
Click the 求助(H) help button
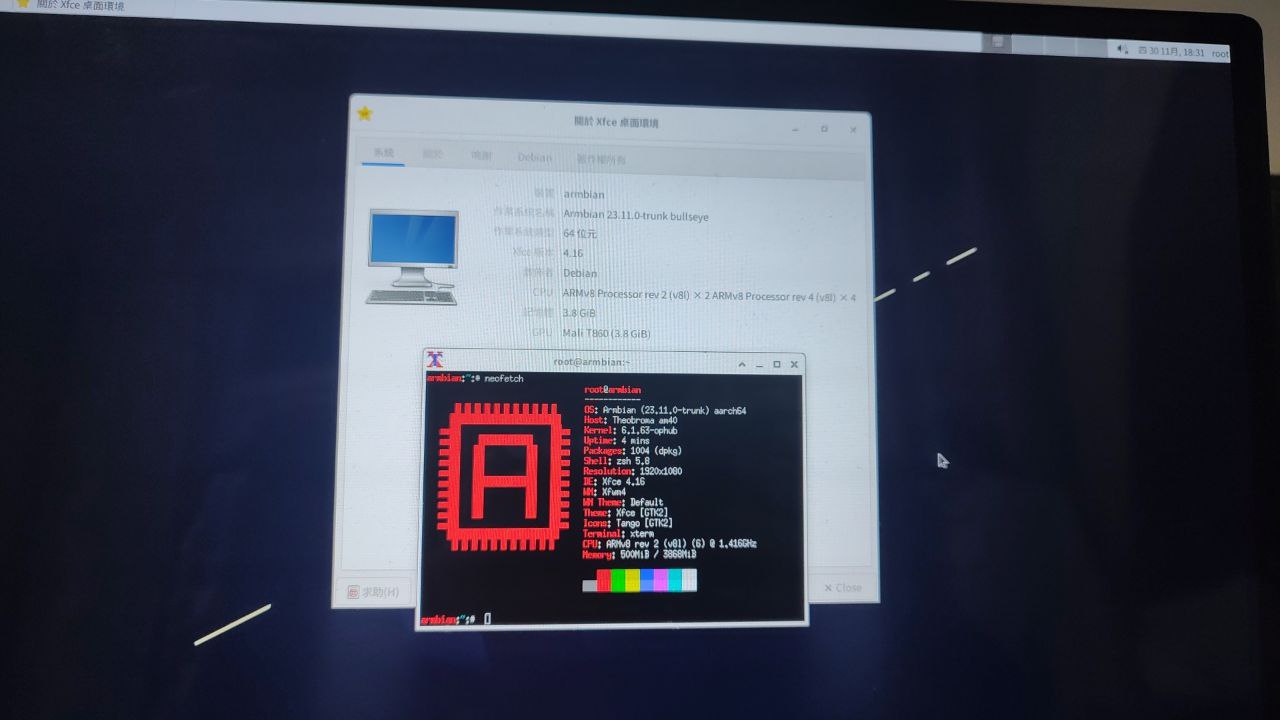click(372, 592)
